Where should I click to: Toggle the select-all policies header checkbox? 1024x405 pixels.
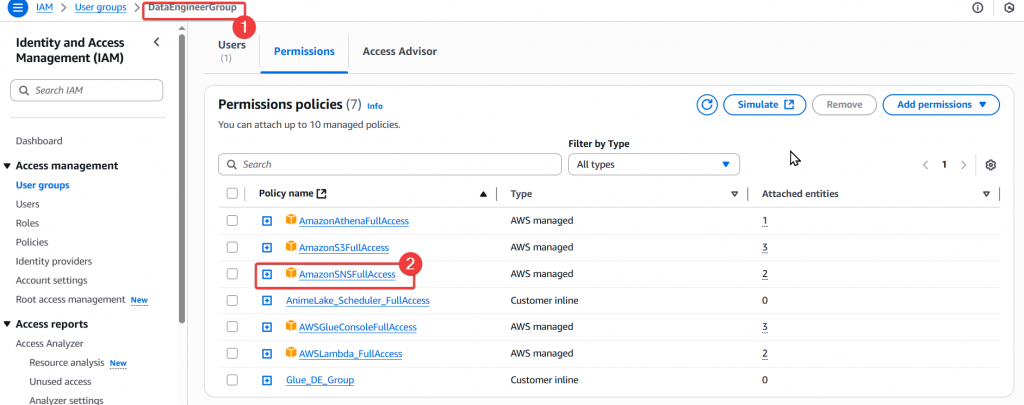pyautogui.click(x=232, y=194)
